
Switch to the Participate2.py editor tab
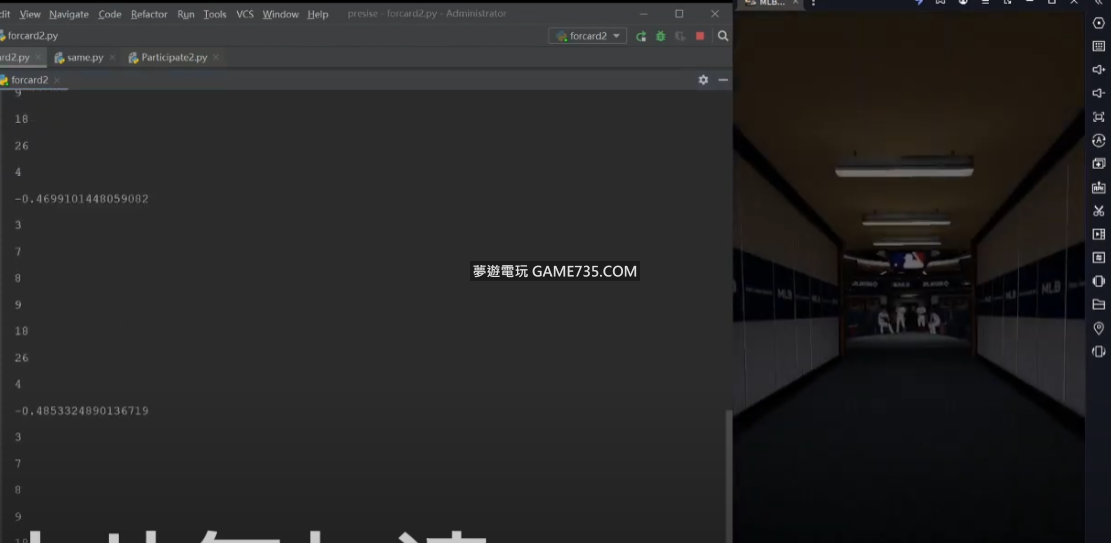[173, 57]
